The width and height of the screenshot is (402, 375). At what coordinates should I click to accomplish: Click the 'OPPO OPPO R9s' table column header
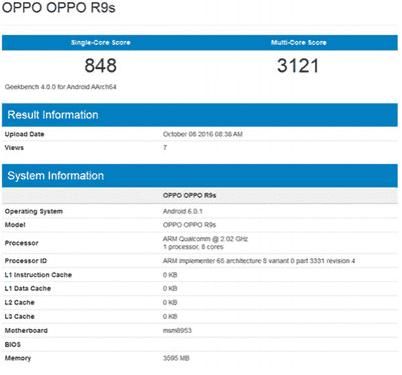[189, 195]
